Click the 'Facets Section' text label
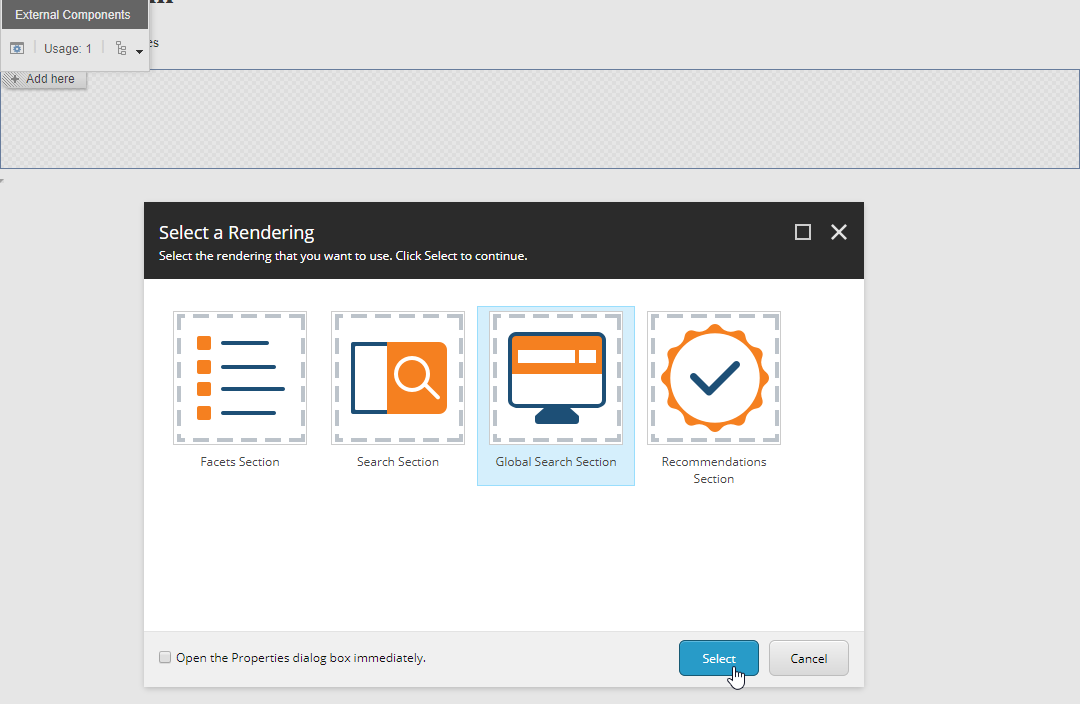Viewport: 1080px width, 704px height. [x=240, y=462]
